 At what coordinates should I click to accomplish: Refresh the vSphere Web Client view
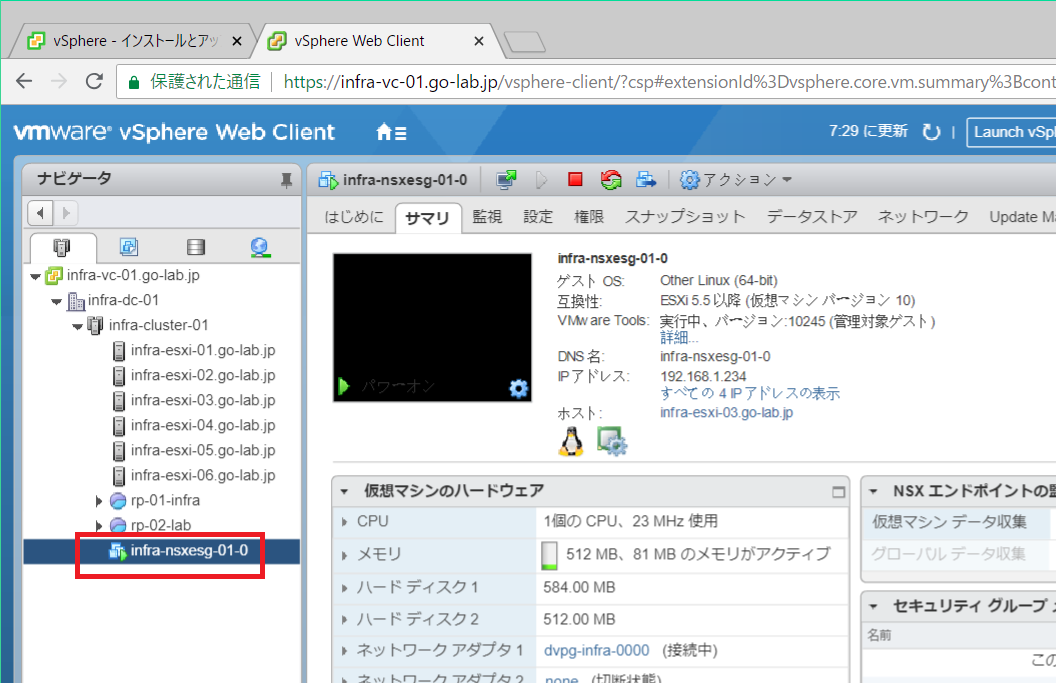pos(931,131)
